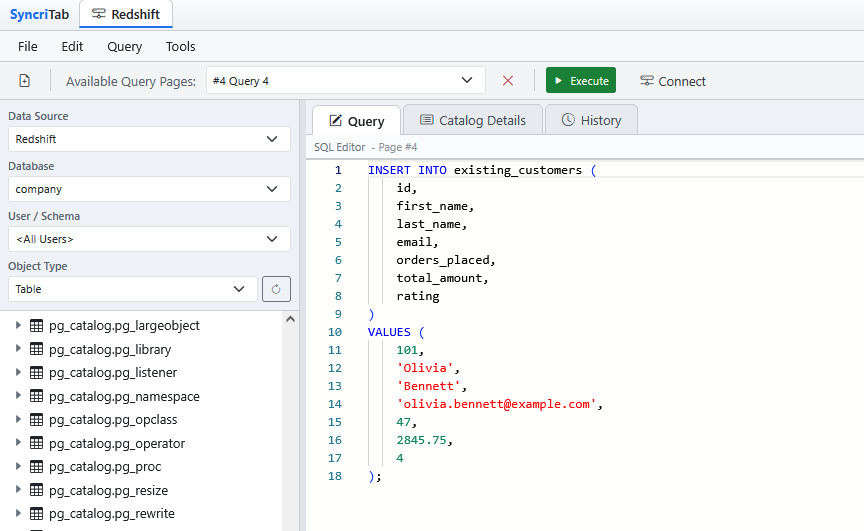
Task: Select pg_catalog.pg_proc table name
Action: (105, 467)
